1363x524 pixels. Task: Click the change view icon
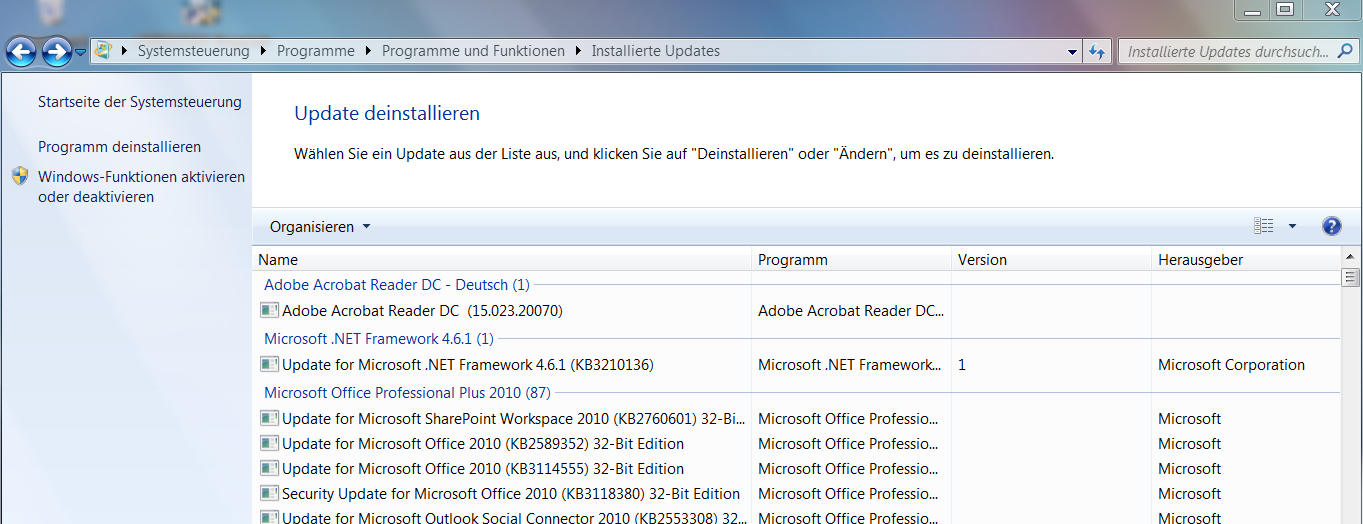1264,227
